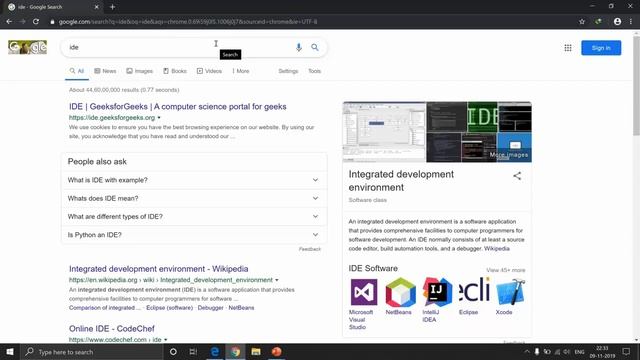This screenshot has width=640, height=360.
Task: Click Feedback under People also ask
Action: pos(310,249)
